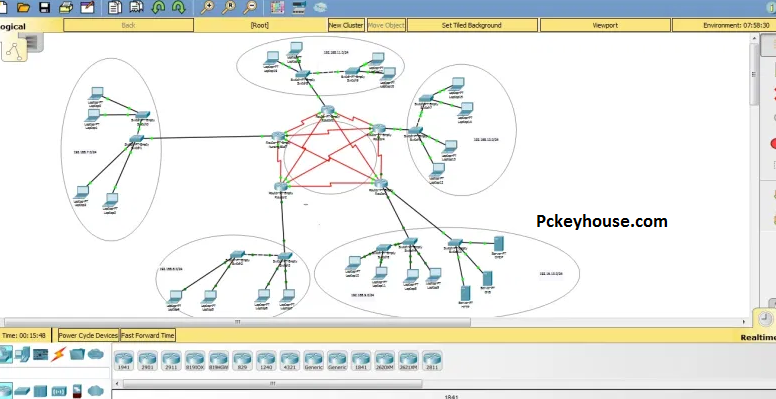Click the New Cluster button
The width and height of the screenshot is (776, 399).
(346, 25)
